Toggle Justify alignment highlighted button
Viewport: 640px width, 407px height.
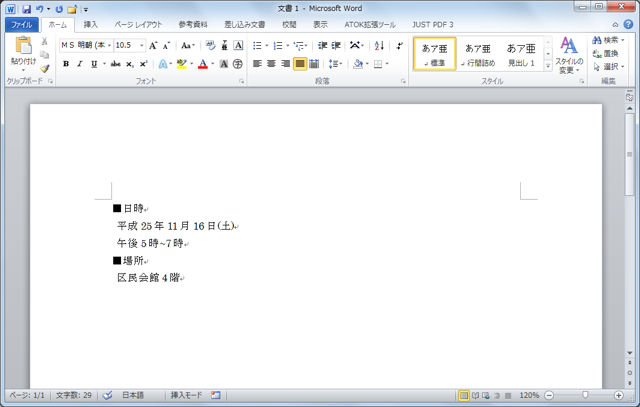click(300, 64)
